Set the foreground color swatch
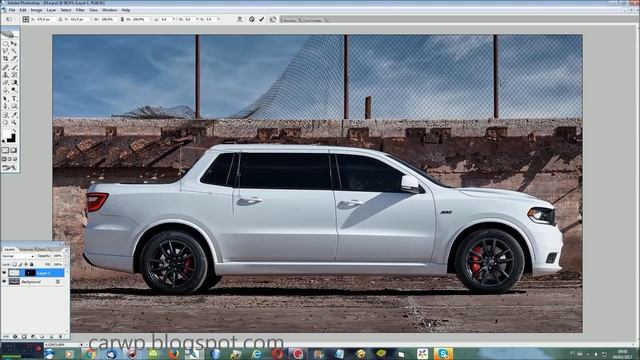 6,133
